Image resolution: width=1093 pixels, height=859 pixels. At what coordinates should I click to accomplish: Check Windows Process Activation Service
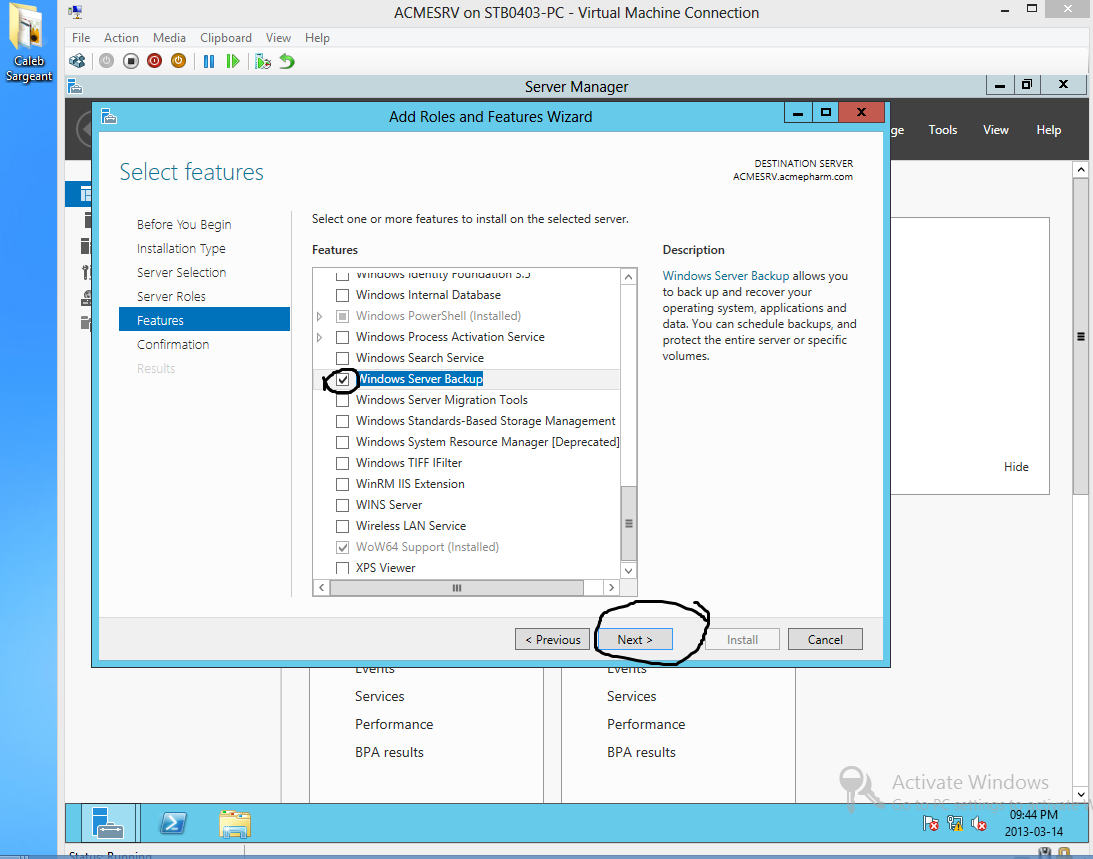342,337
